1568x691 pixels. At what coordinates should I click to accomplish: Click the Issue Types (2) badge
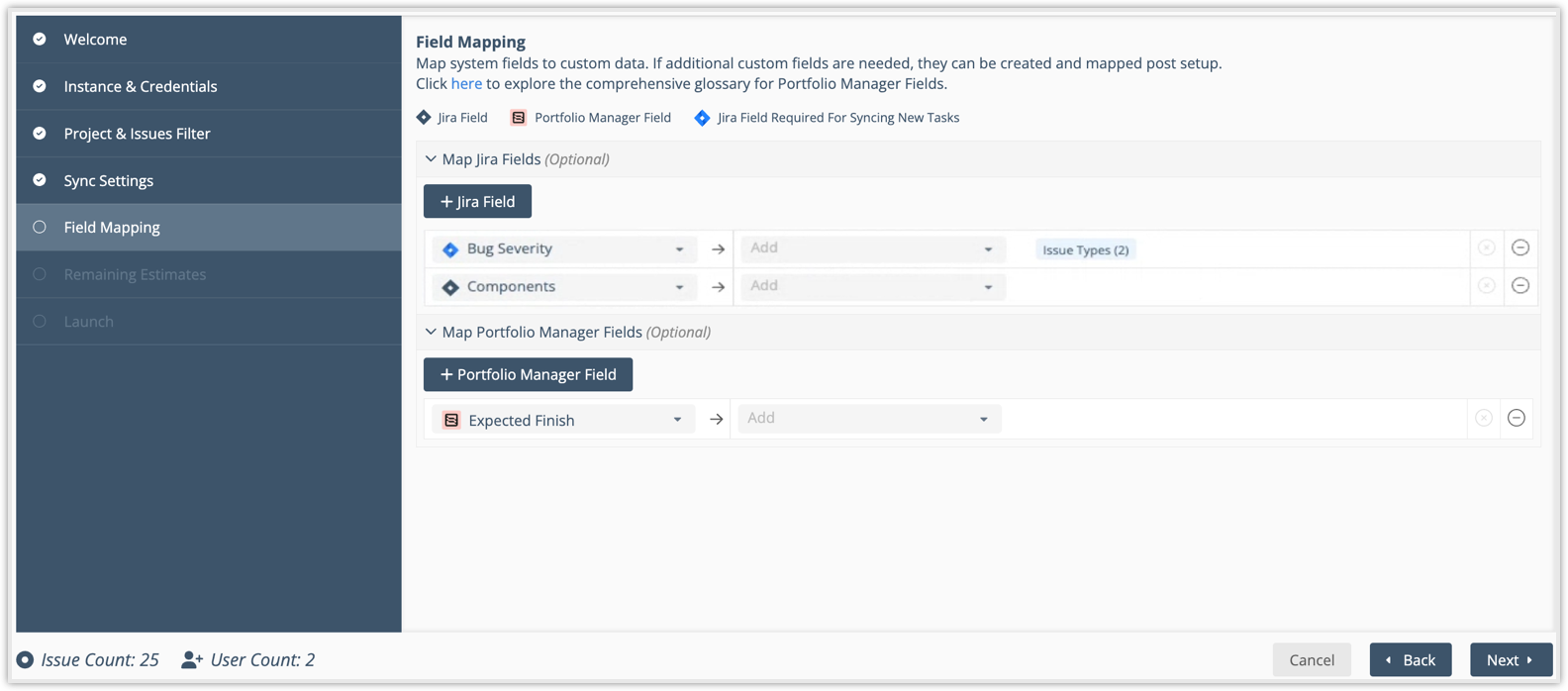(1085, 250)
